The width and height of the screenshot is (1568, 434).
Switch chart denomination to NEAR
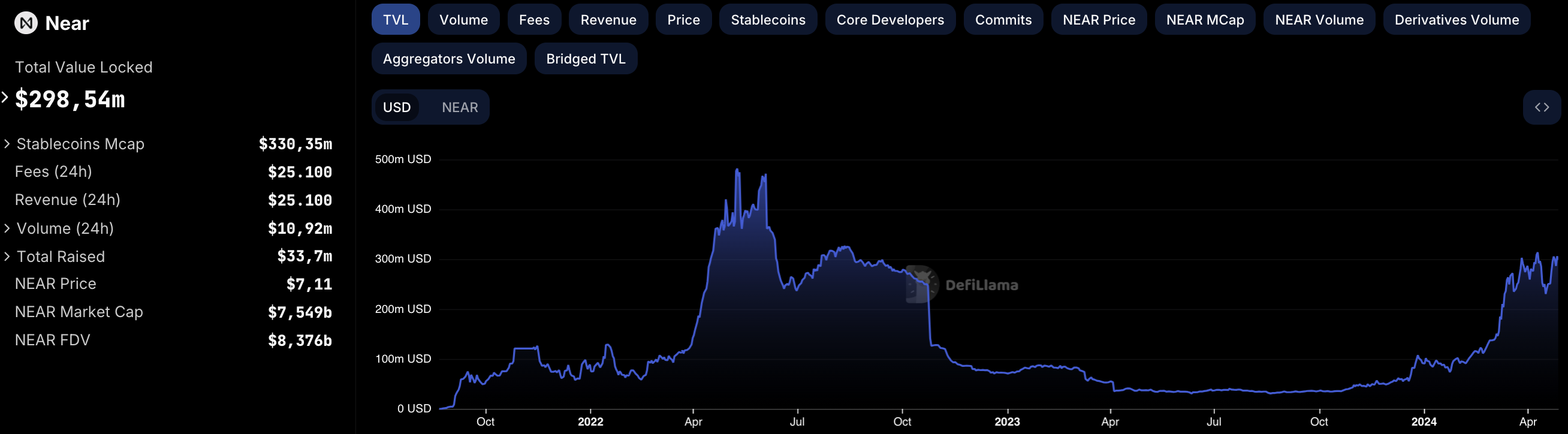point(460,107)
